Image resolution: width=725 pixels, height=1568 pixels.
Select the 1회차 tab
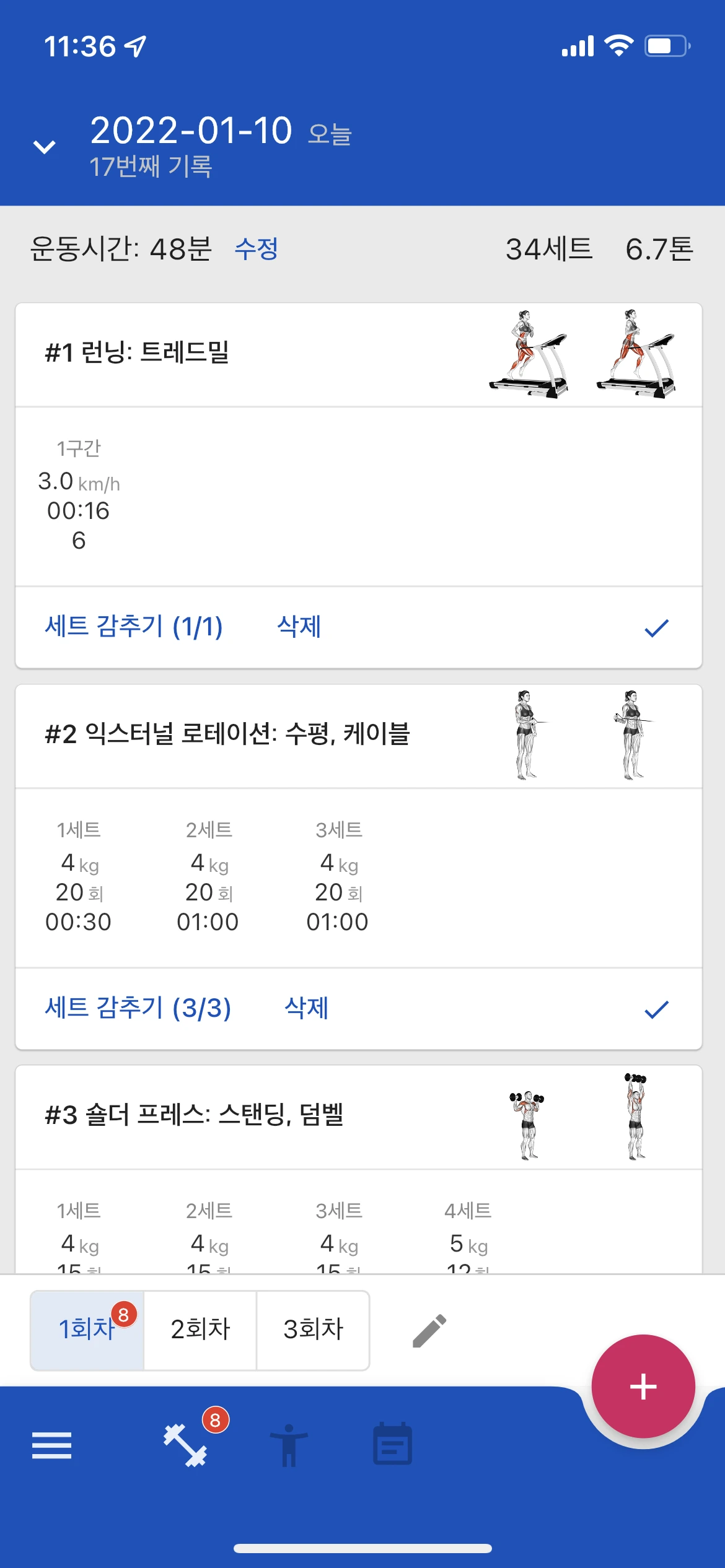click(87, 1330)
